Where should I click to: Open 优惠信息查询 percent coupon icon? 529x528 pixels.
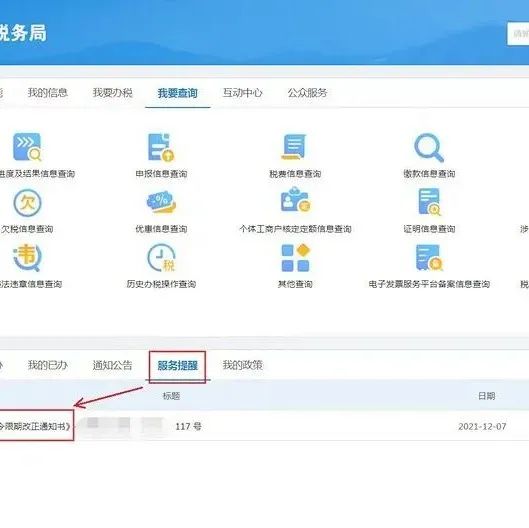161,202
